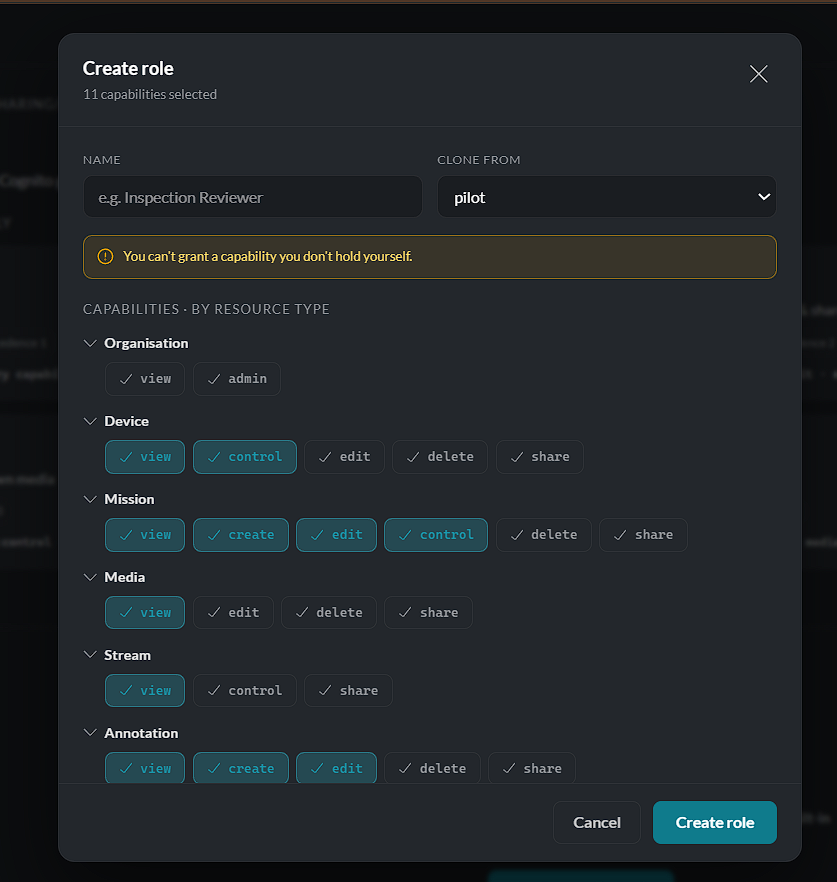
Task: Enable Stream control capability
Action: 245,691
